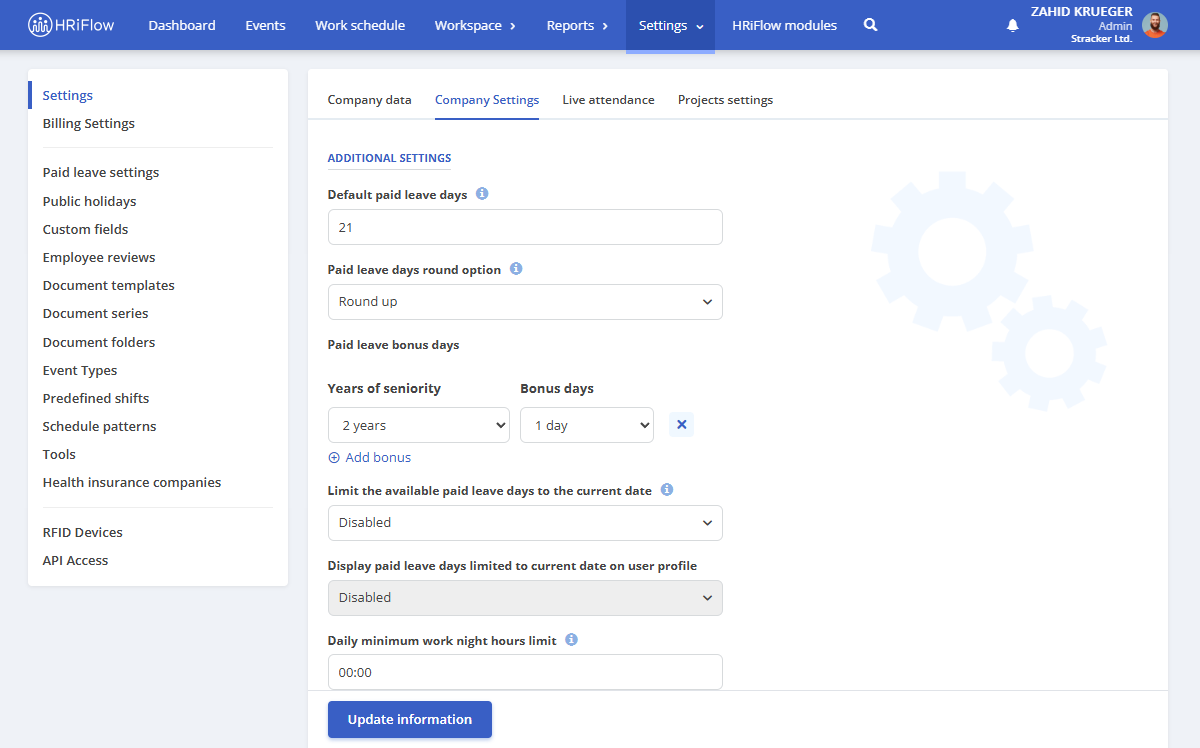The height and width of the screenshot is (748, 1200).
Task: Expand the Reports menu
Action: coord(577,25)
